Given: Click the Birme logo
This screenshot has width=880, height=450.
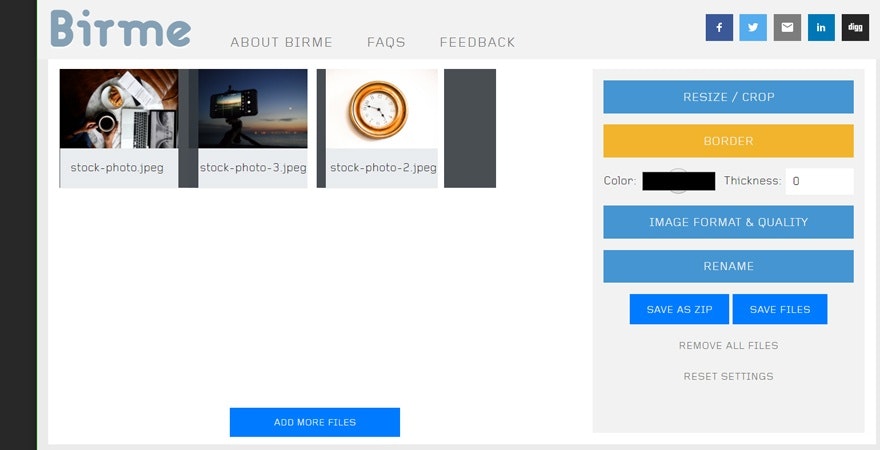Looking at the screenshot, I should 120,29.
